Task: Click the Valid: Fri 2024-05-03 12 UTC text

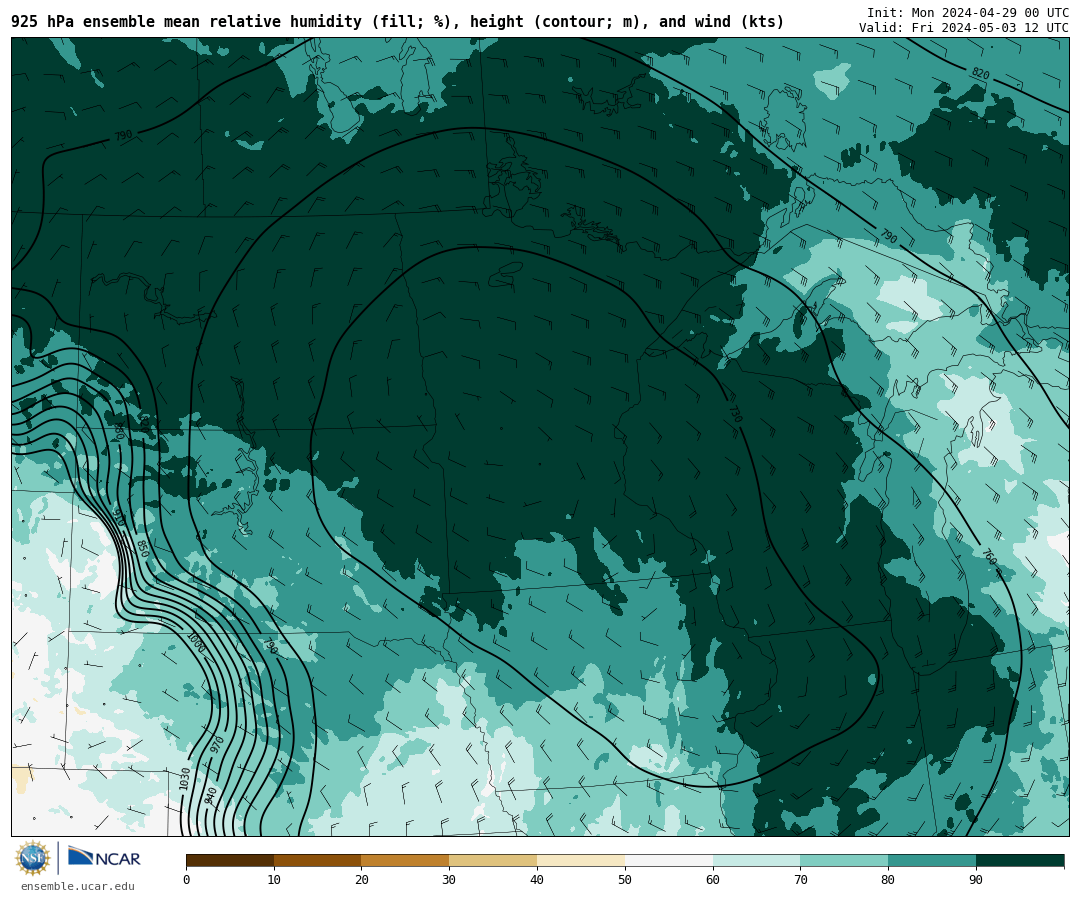Action: 964,28
